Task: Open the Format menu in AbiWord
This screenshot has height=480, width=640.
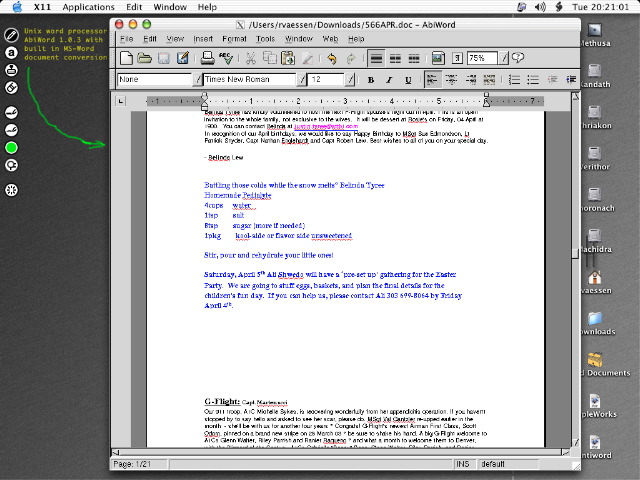Action: pos(235,38)
